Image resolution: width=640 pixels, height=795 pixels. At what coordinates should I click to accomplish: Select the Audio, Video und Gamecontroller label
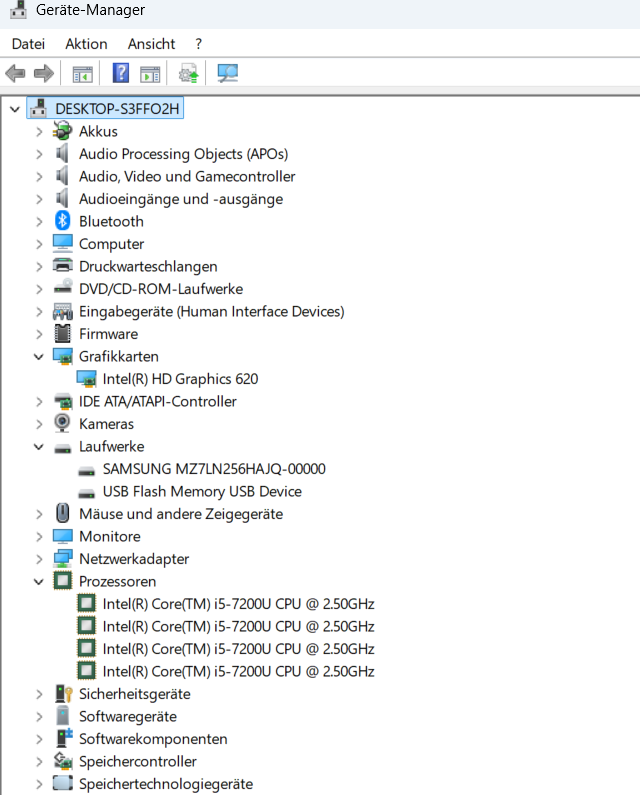187,176
